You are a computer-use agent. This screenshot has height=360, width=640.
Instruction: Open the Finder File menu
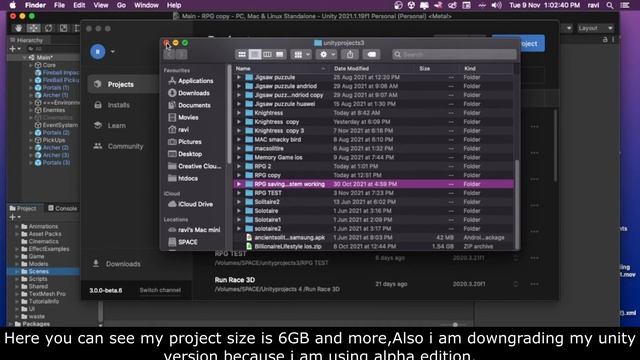(60, 5)
